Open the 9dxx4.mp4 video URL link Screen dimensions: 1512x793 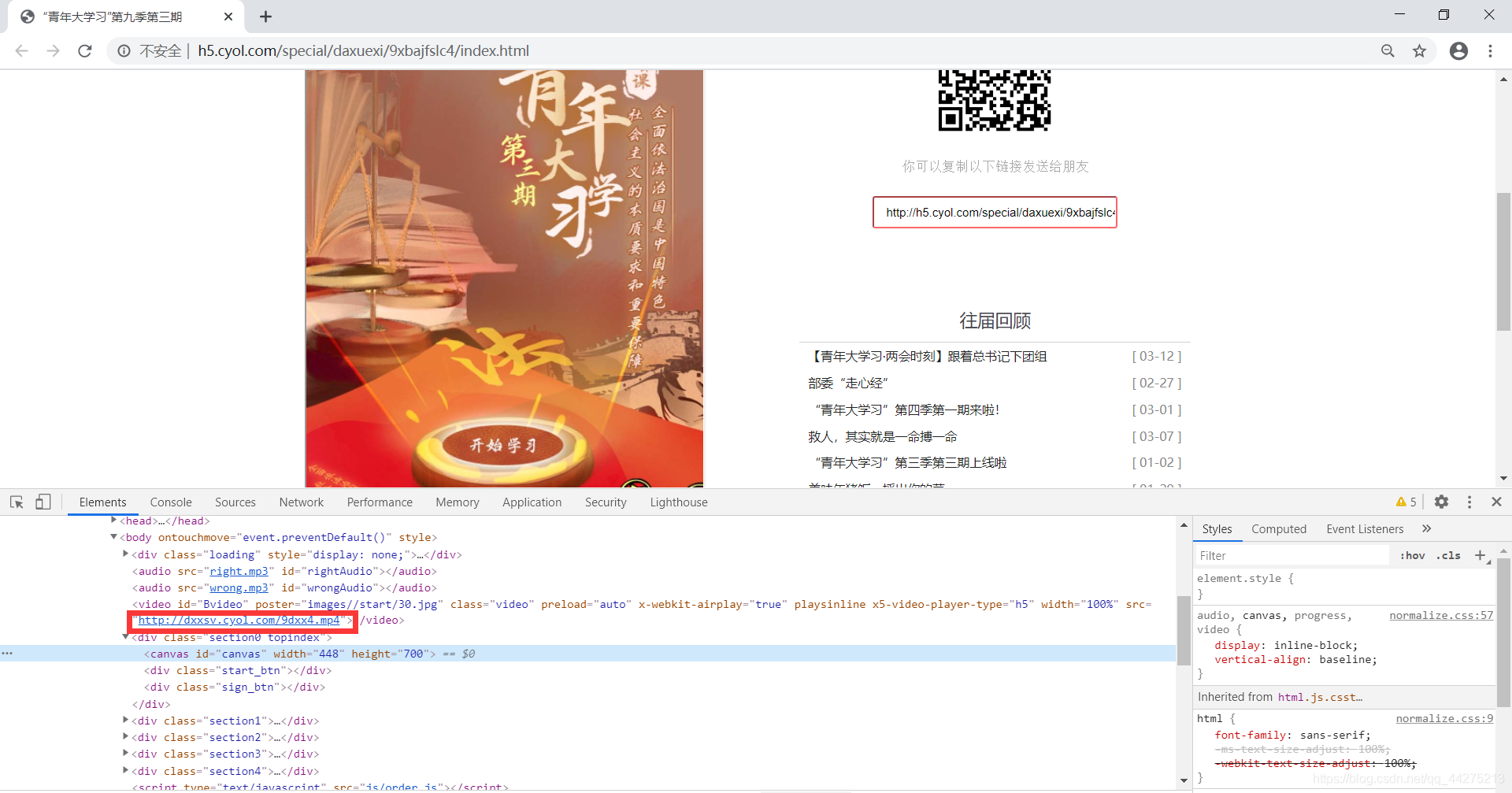pos(239,621)
